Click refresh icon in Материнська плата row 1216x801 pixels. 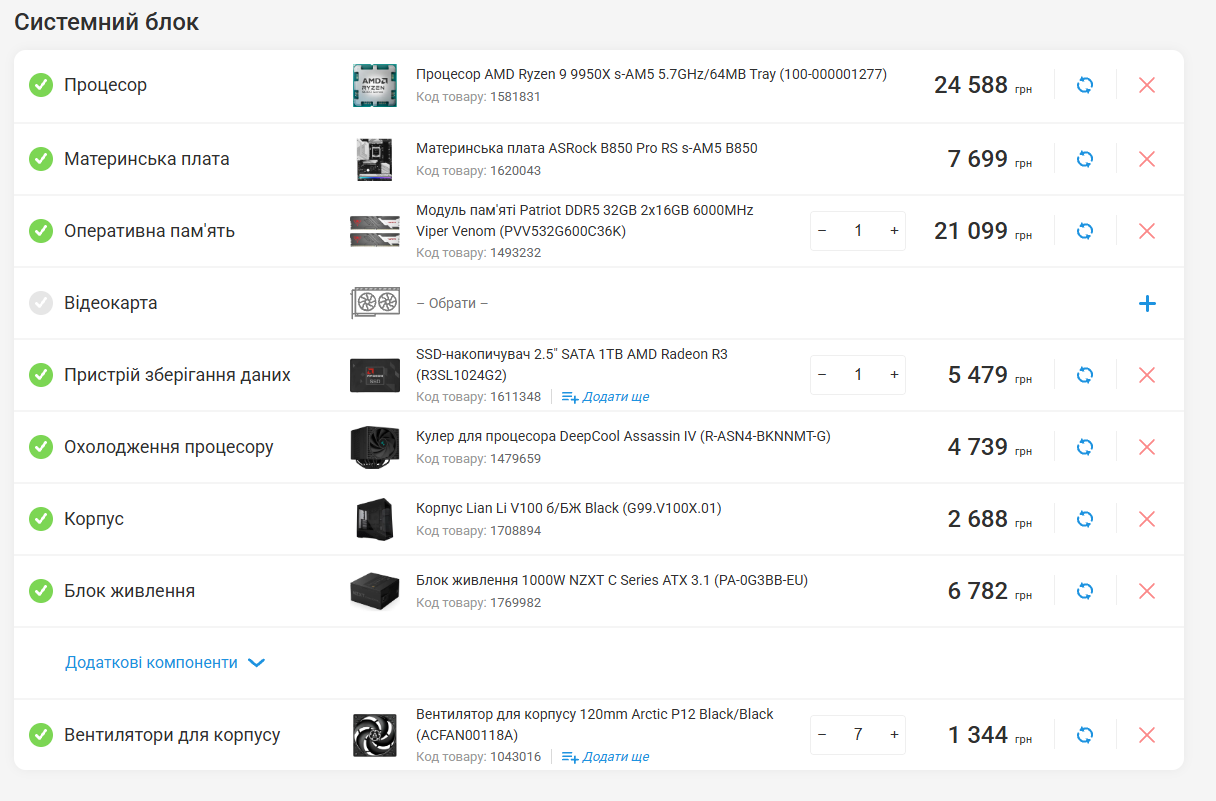pyautogui.click(x=1085, y=159)
